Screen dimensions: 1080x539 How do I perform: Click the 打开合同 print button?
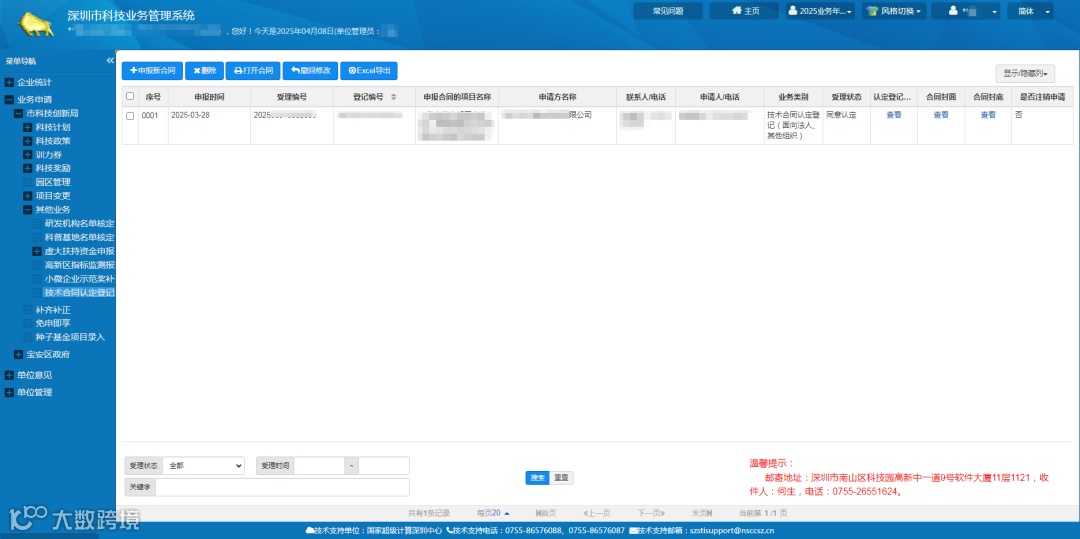click(x=253, y=70)
